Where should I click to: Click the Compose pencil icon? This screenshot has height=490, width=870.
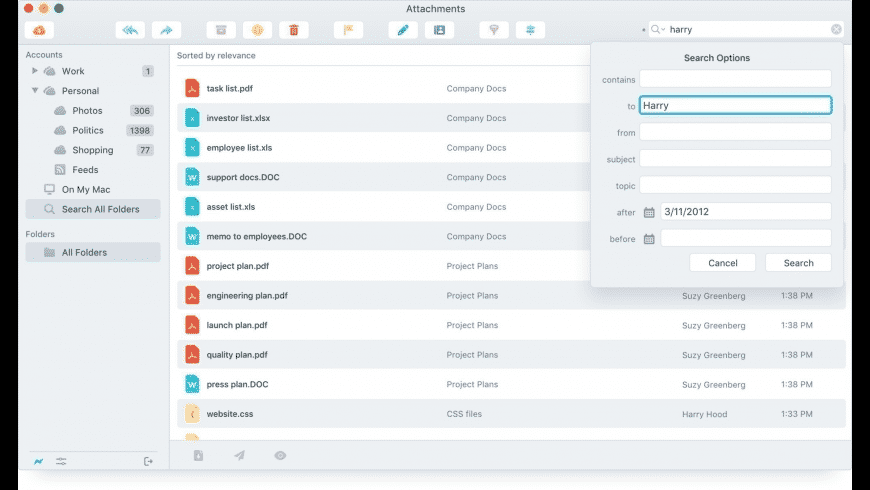(403, 30)
